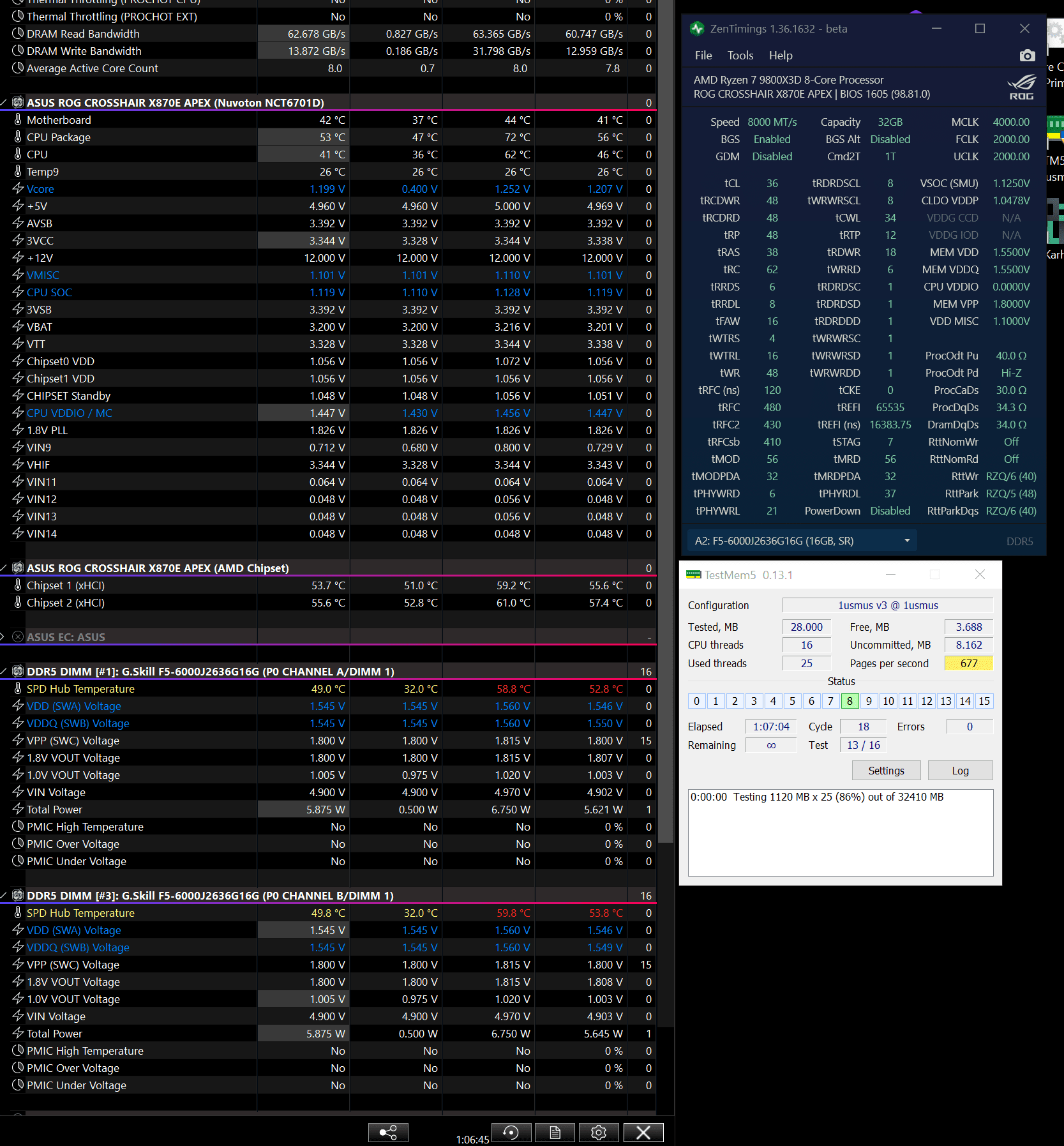Viewport: 1064px width, 1146px height.
Task: Open the TestMem5 Log
Action: click(961, 771)
